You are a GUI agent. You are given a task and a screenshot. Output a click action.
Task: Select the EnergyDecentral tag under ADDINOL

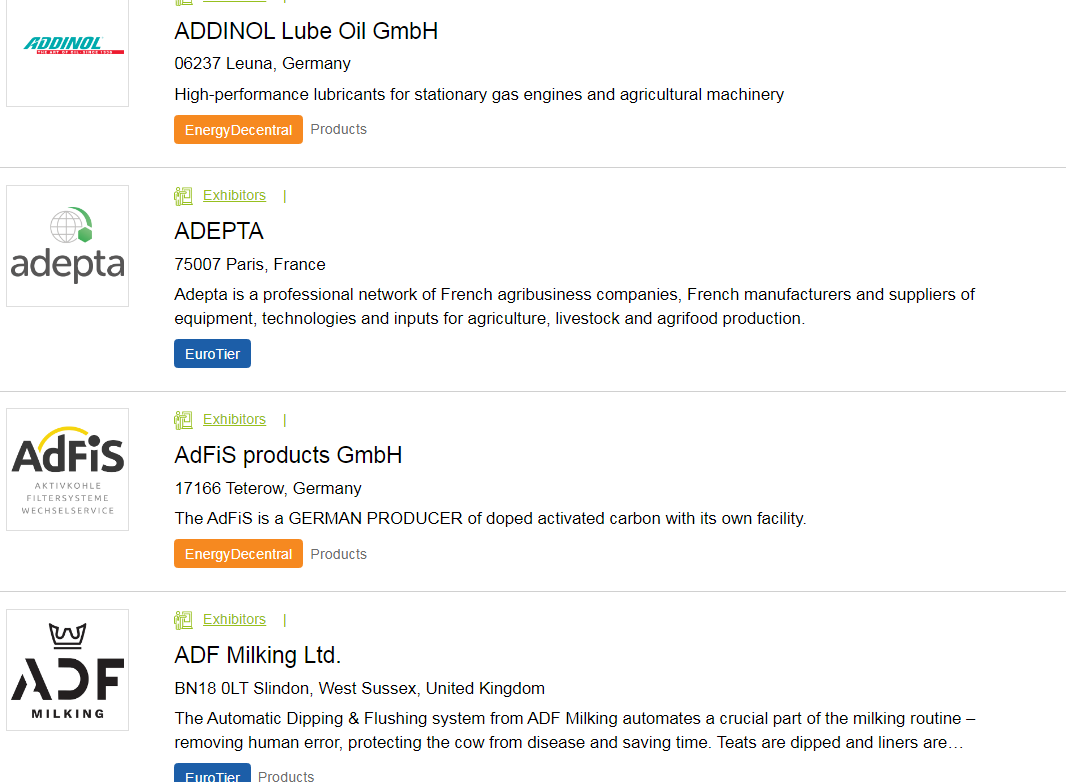238,130
